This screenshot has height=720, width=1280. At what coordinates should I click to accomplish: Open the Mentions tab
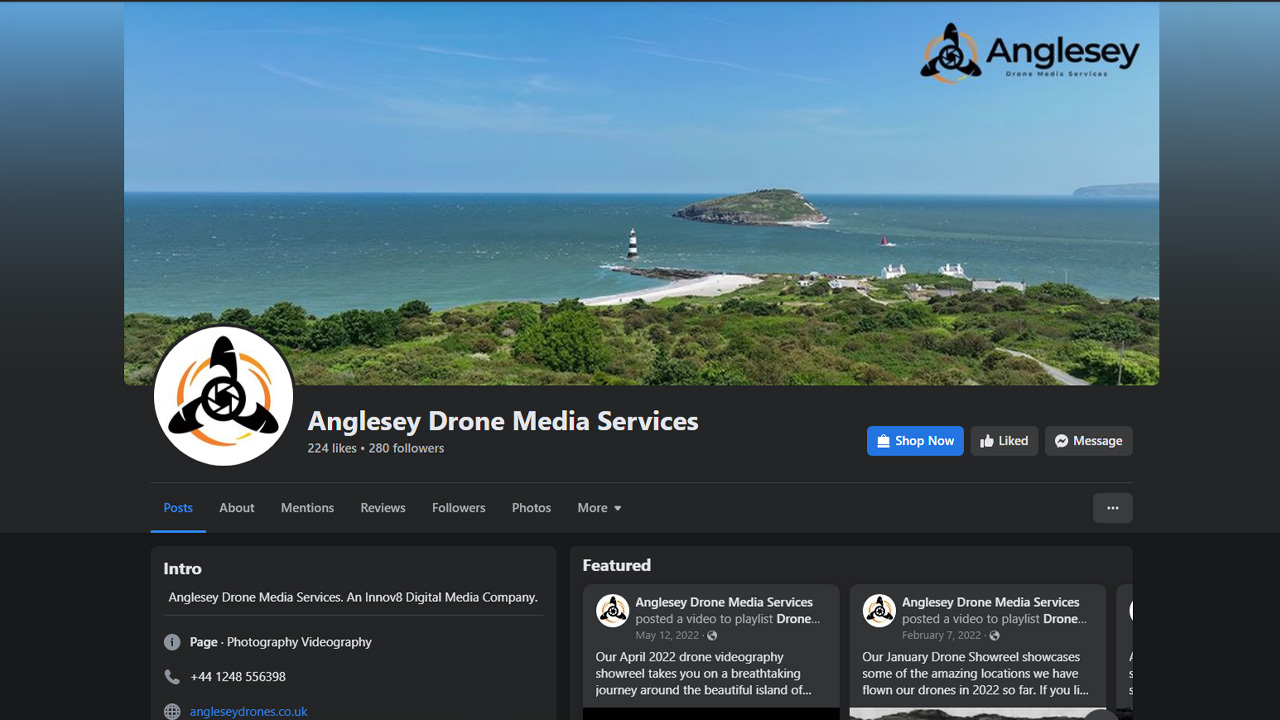(x=307, y=508)
